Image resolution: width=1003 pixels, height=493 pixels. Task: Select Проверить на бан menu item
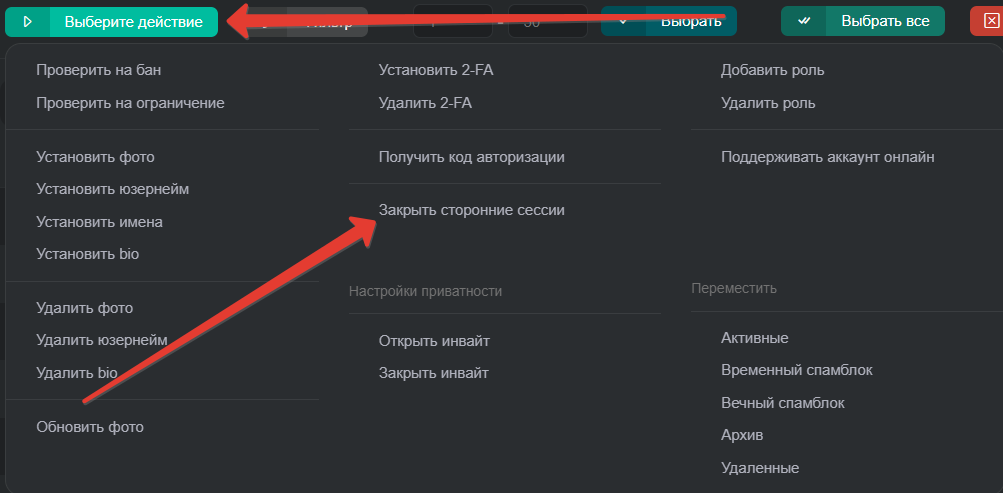(98, 70)
